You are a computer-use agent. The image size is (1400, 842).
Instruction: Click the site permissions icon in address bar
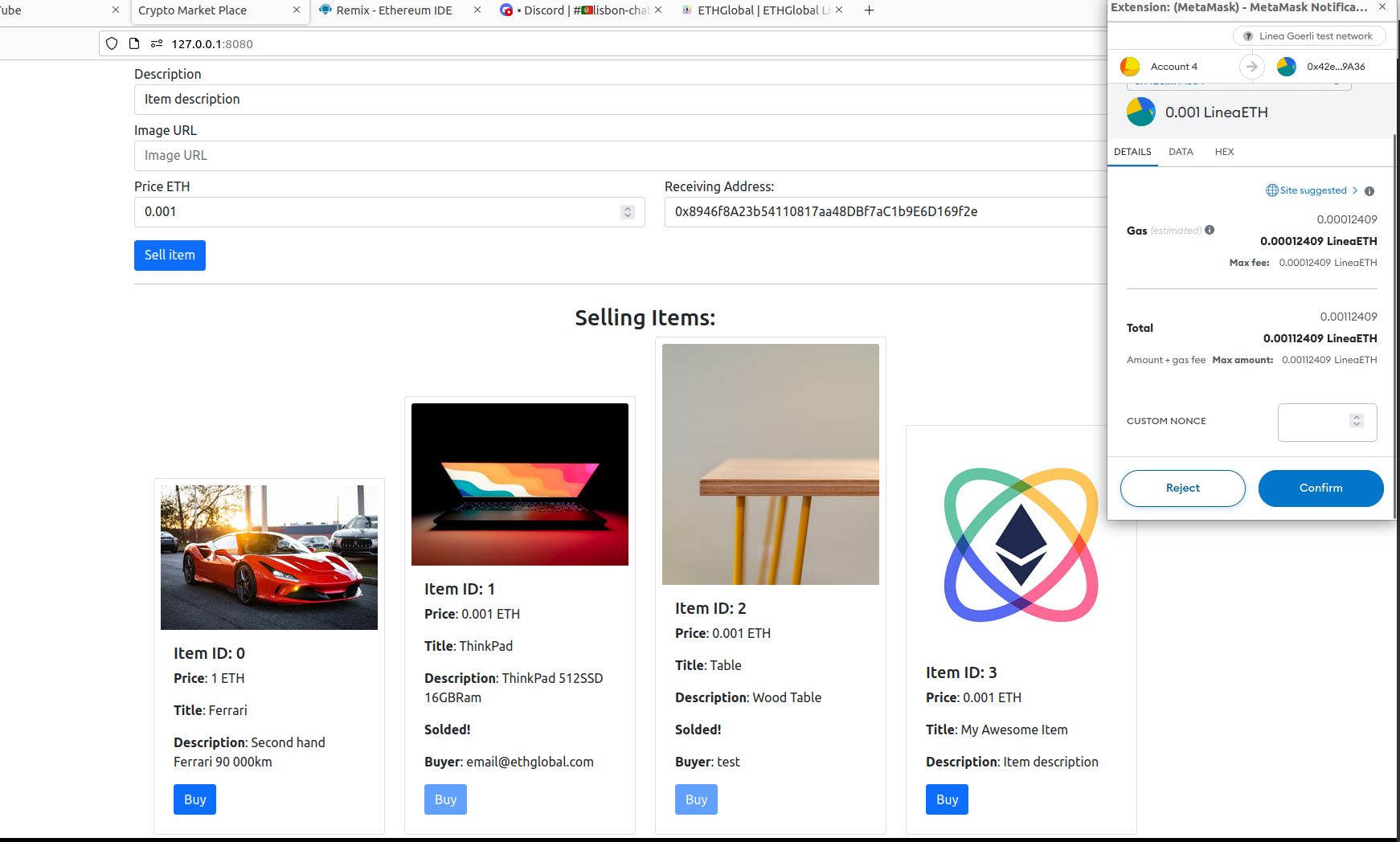(157, 43)
